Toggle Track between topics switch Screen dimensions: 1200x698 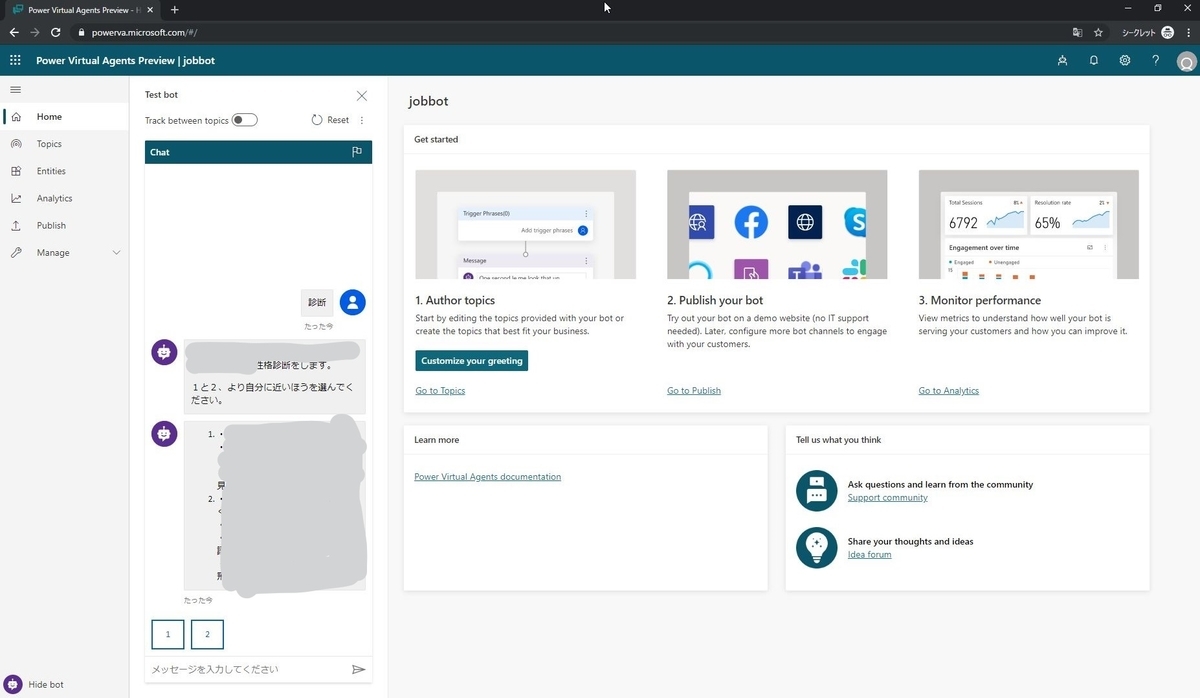click(245, 120)
